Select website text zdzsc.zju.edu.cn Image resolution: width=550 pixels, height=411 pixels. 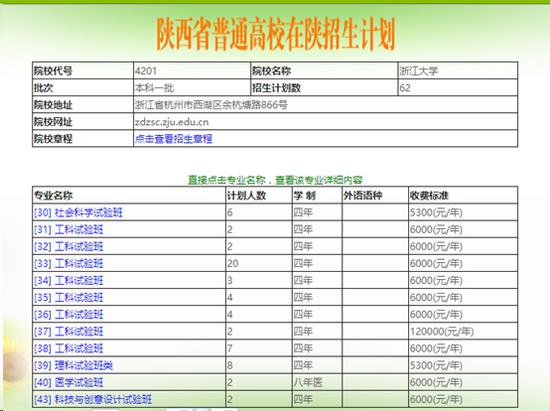[172, 122]
